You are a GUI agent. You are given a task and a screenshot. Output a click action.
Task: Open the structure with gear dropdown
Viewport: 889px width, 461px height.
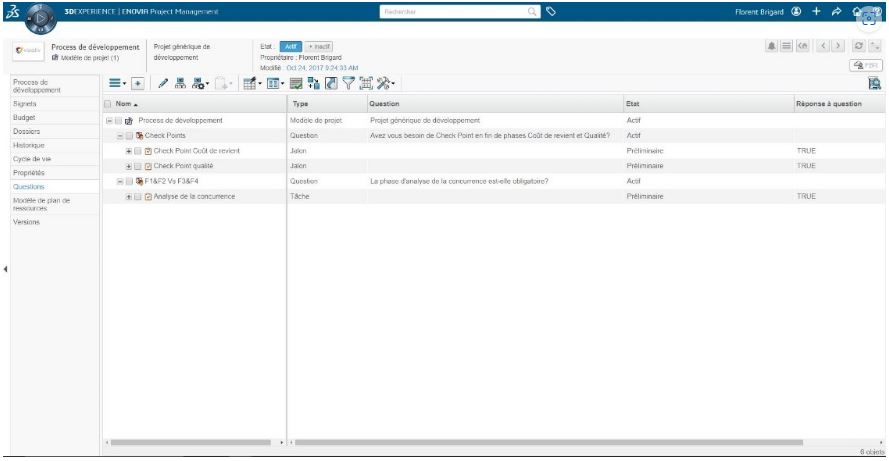click(200, 83)
